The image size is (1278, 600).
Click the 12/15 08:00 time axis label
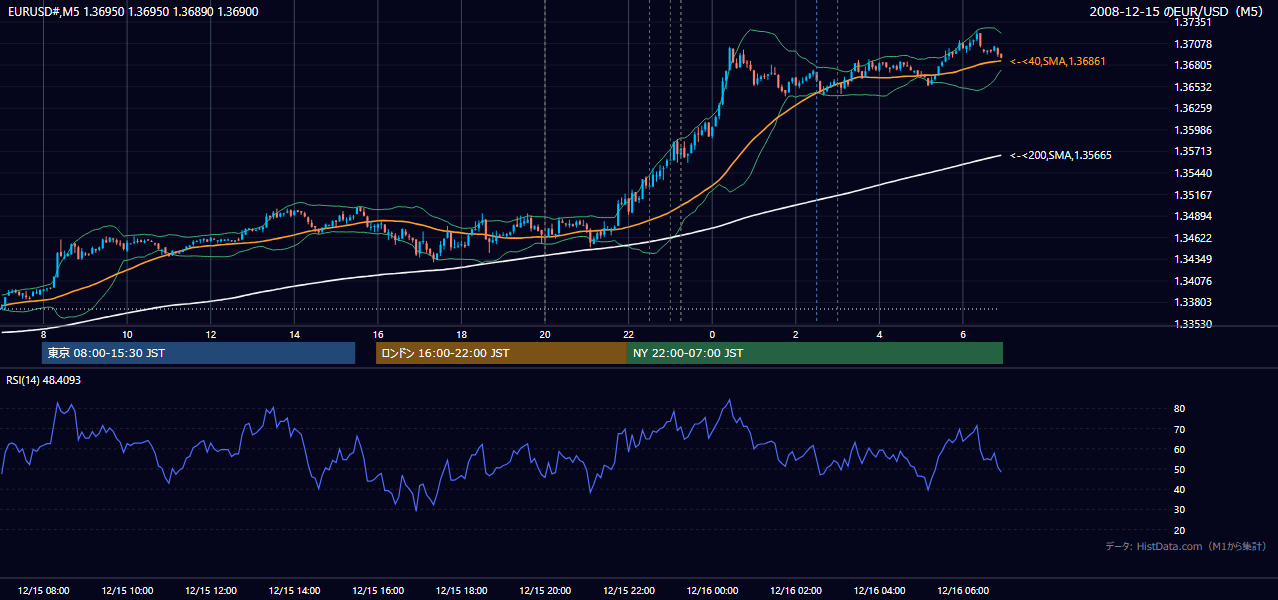tap(44, 591)
